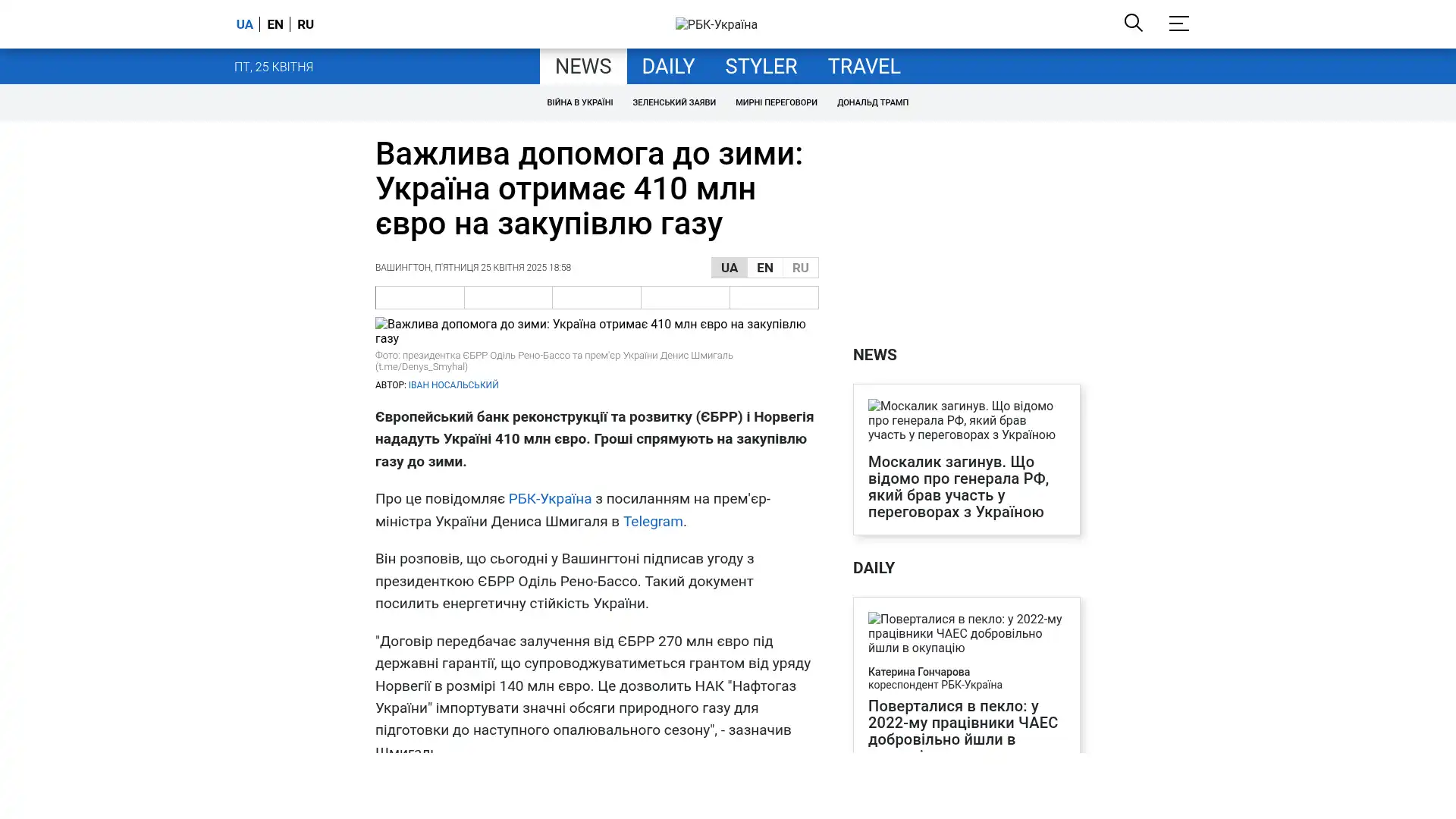1456x819 pixels.
Task: Open the hamburger menu icon
Action: (1178, 24)
